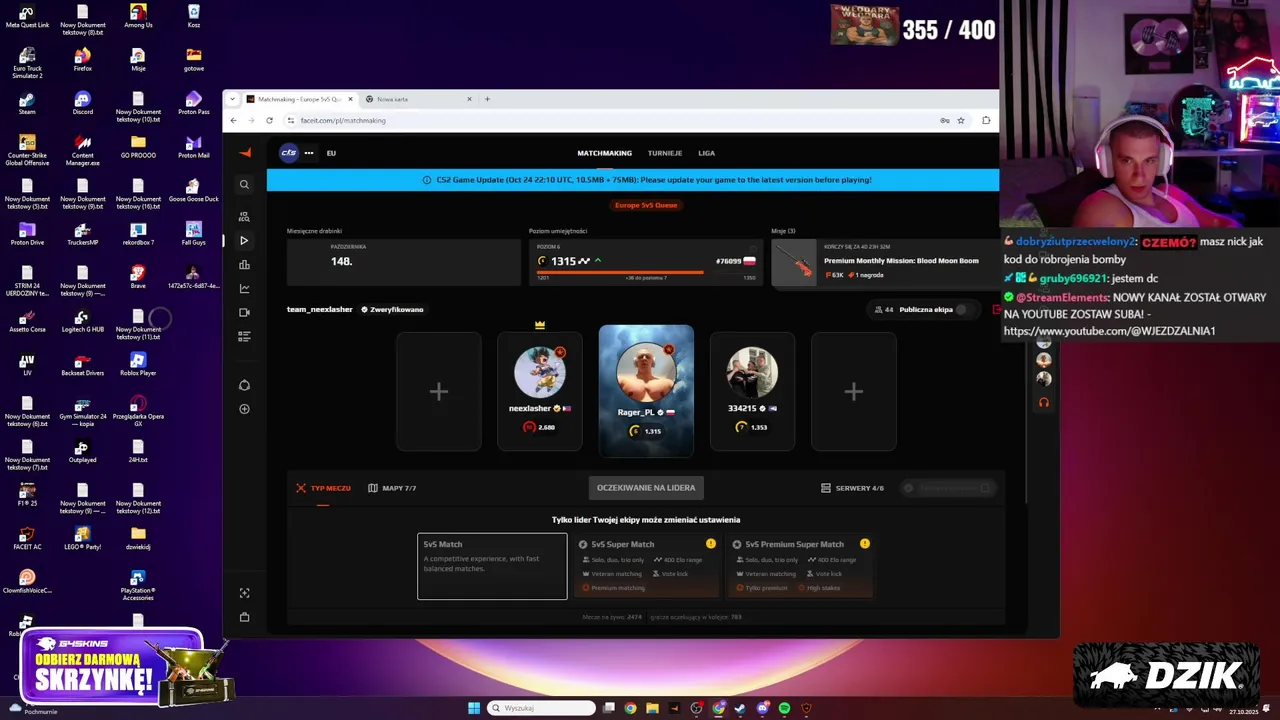Open the rankings bar chart sidebar icon
Image resolution: width=1280 pixels, height=720 pixels.
point(244,265)
